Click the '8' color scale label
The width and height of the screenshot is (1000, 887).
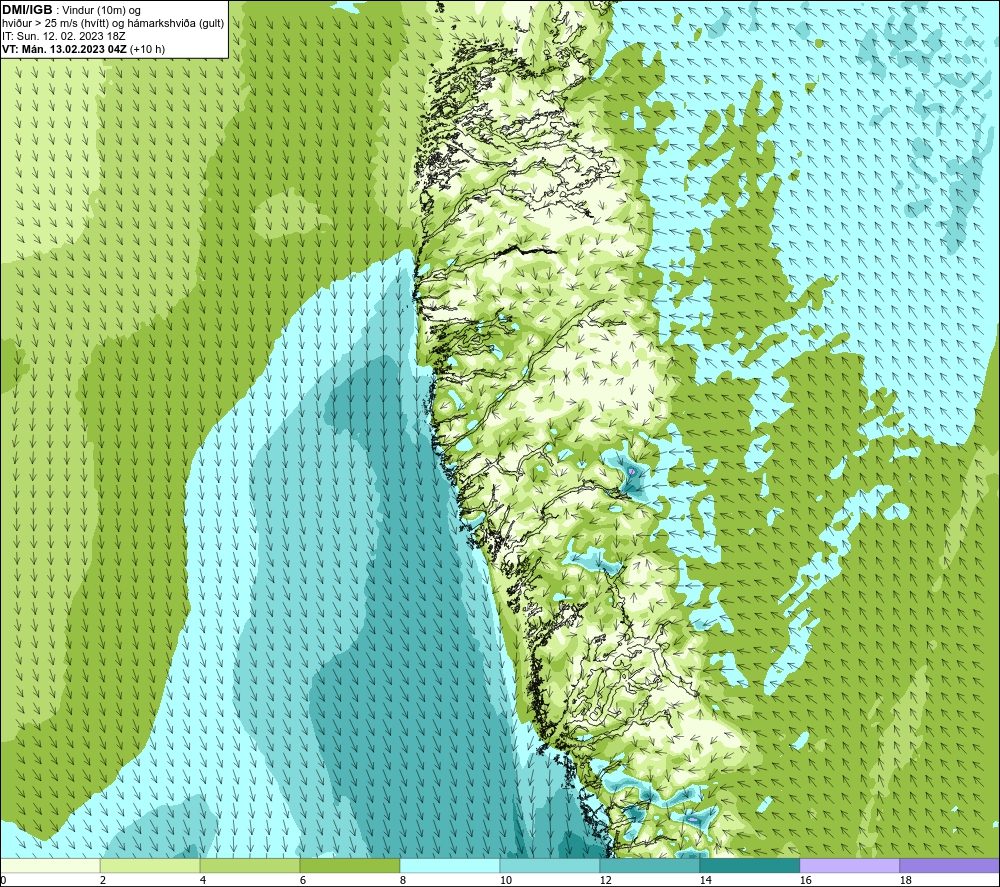(x=403, y=881)
